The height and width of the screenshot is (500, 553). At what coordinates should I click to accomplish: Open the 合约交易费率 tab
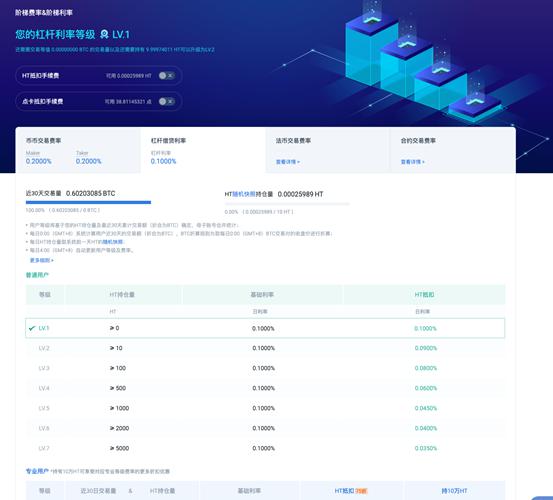click(453, 150)
